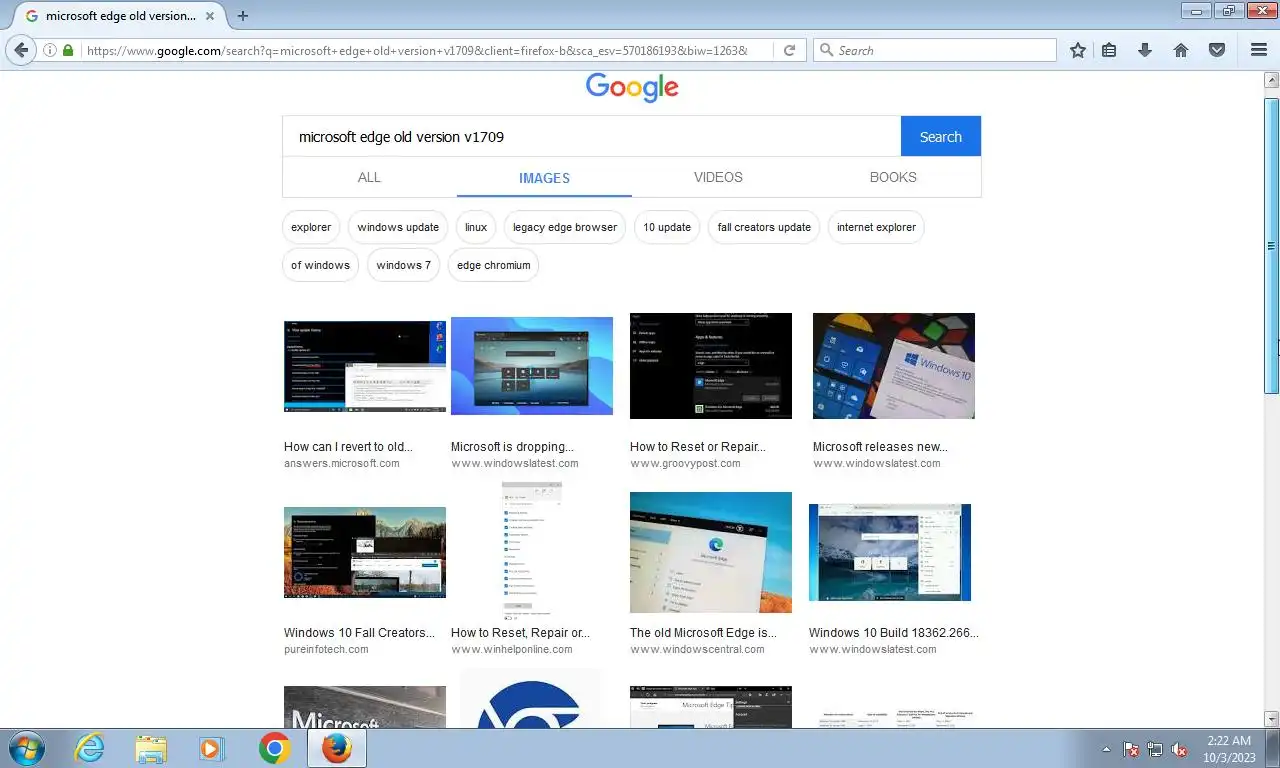Open 'Windows 10 Fall Creators...' thumbnail
The height and width of the screenshot is (768, 1280).
365,552
